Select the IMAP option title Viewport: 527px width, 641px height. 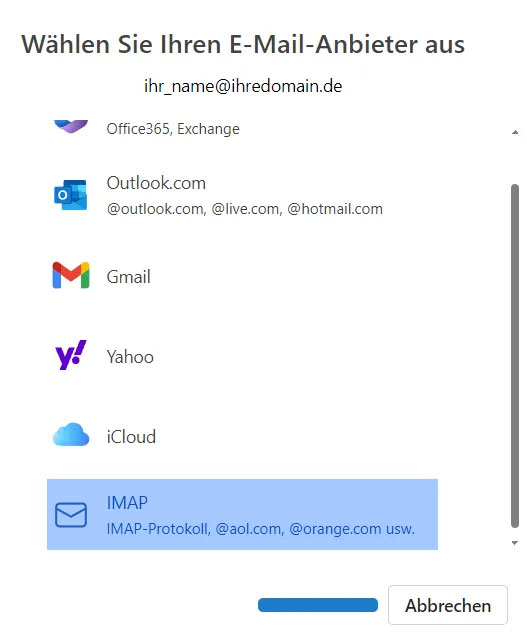(x=127, y=503)
